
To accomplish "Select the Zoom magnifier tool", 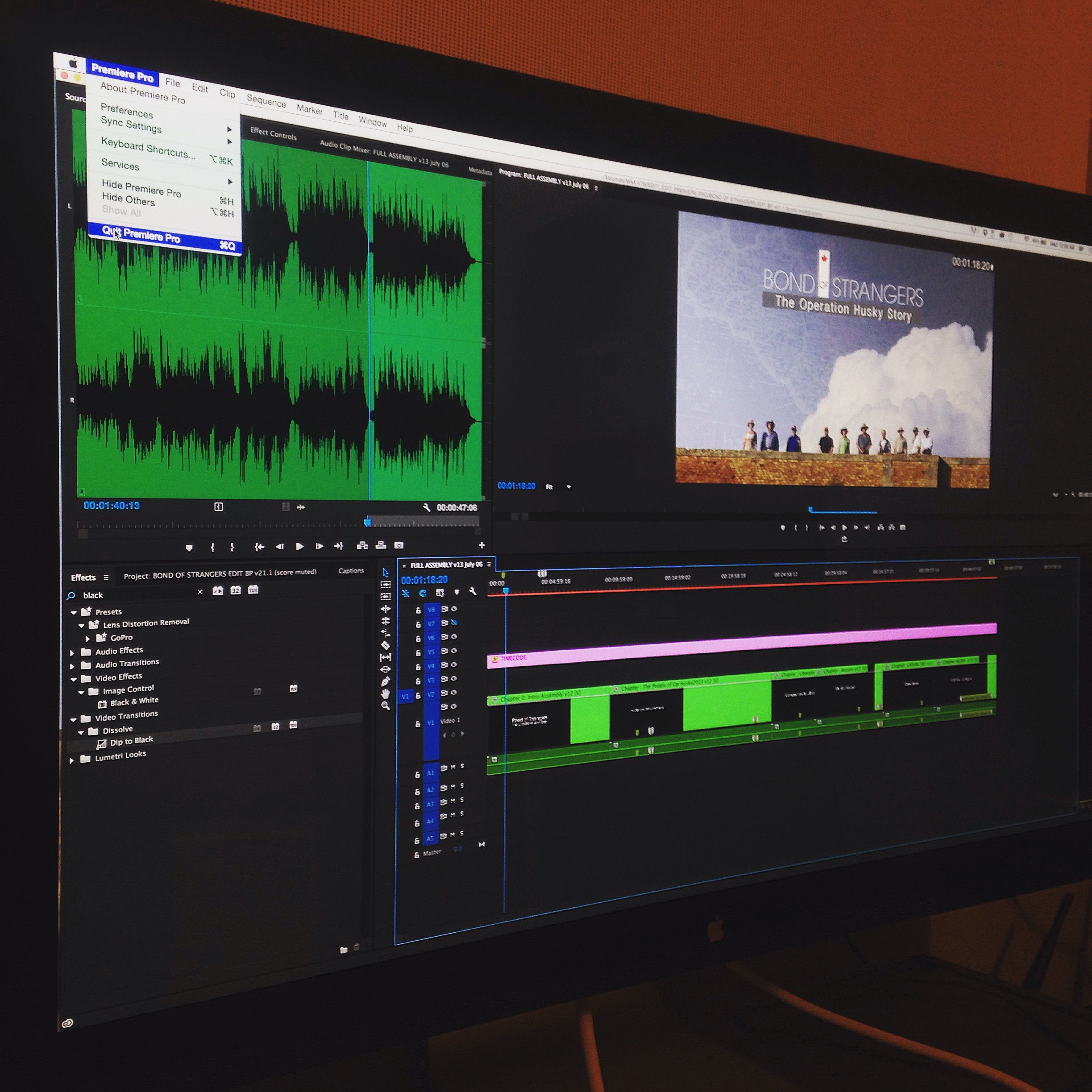I will pos(386,706).
